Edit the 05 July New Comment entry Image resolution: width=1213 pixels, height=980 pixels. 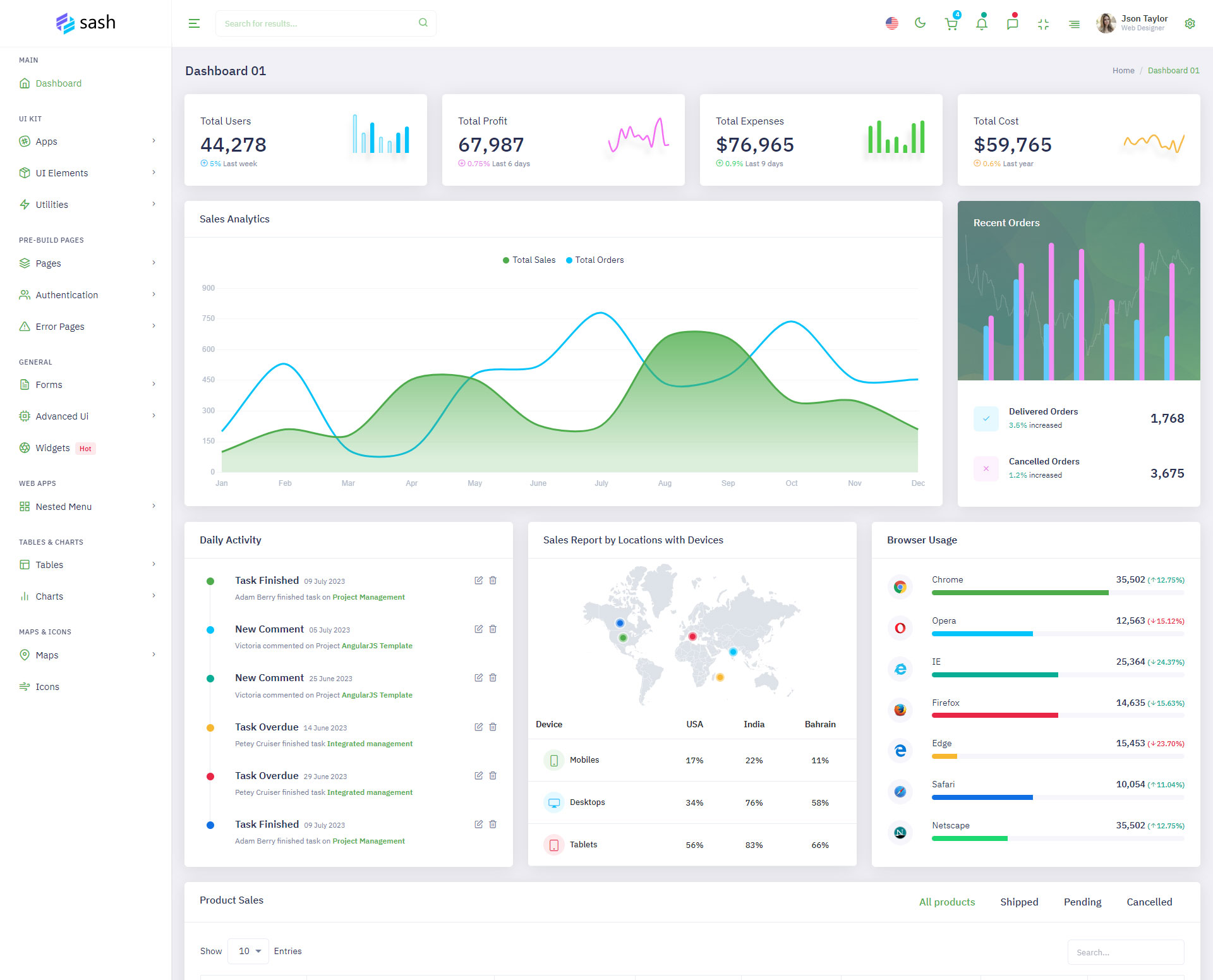(478, 629)
